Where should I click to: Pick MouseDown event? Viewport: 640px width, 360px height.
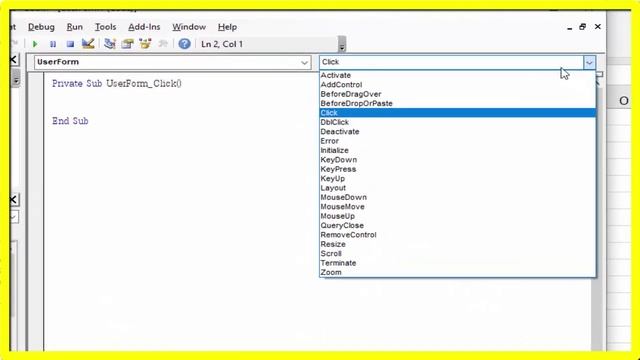point(458,197)
